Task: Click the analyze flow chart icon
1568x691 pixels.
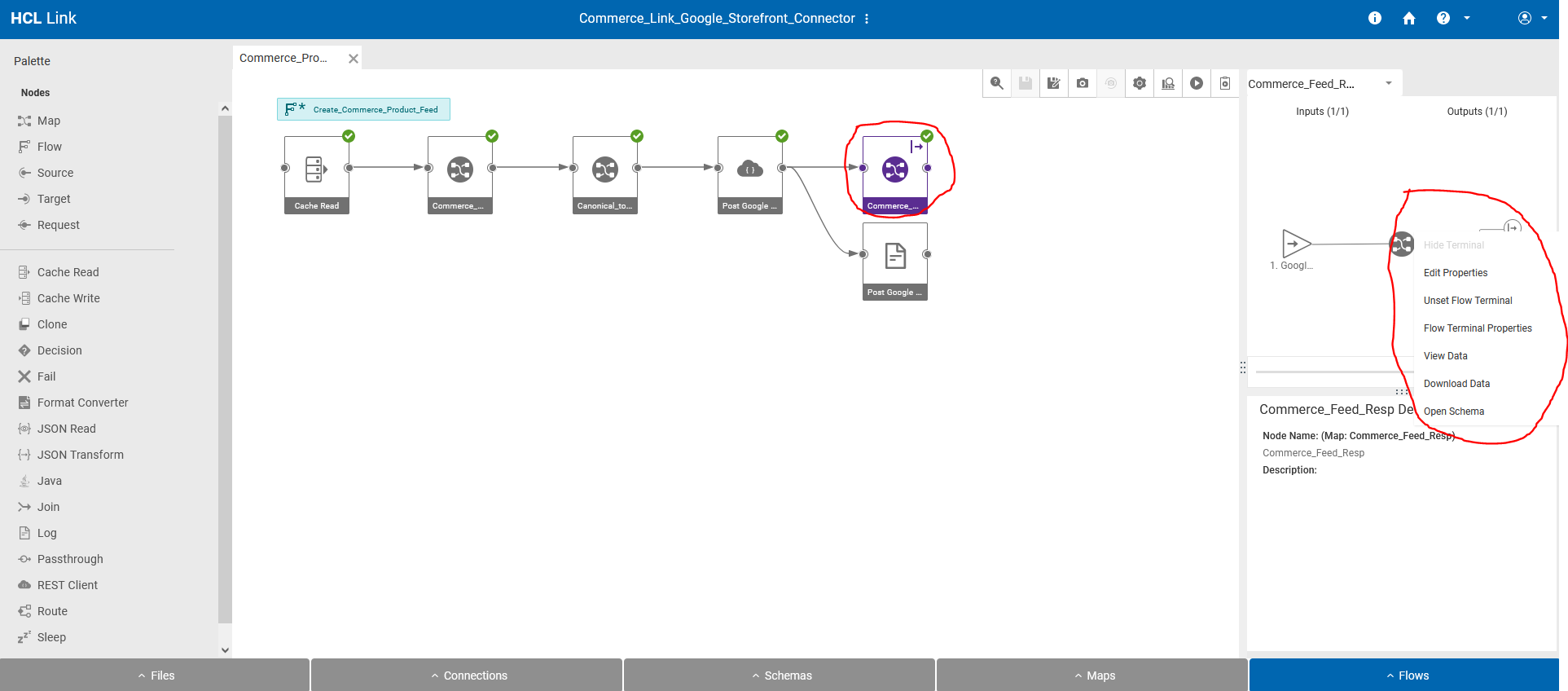Action: click(1168, 83)
